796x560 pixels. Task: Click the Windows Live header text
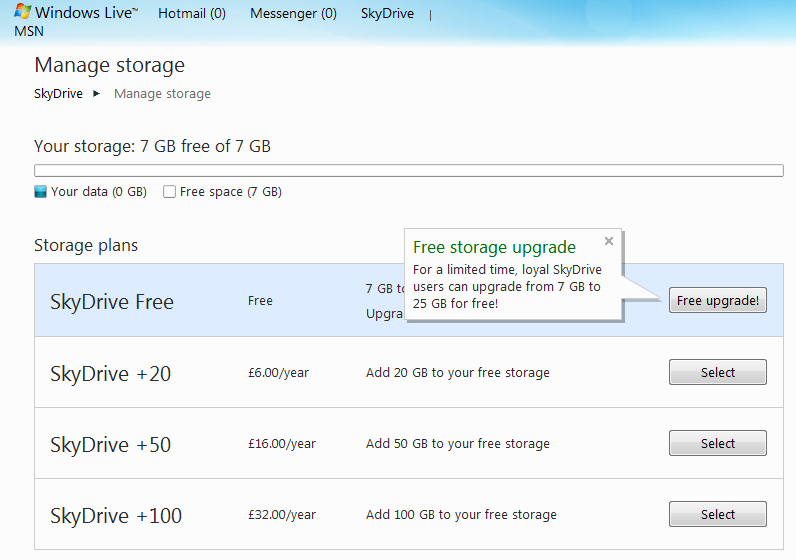pos(86,12)
